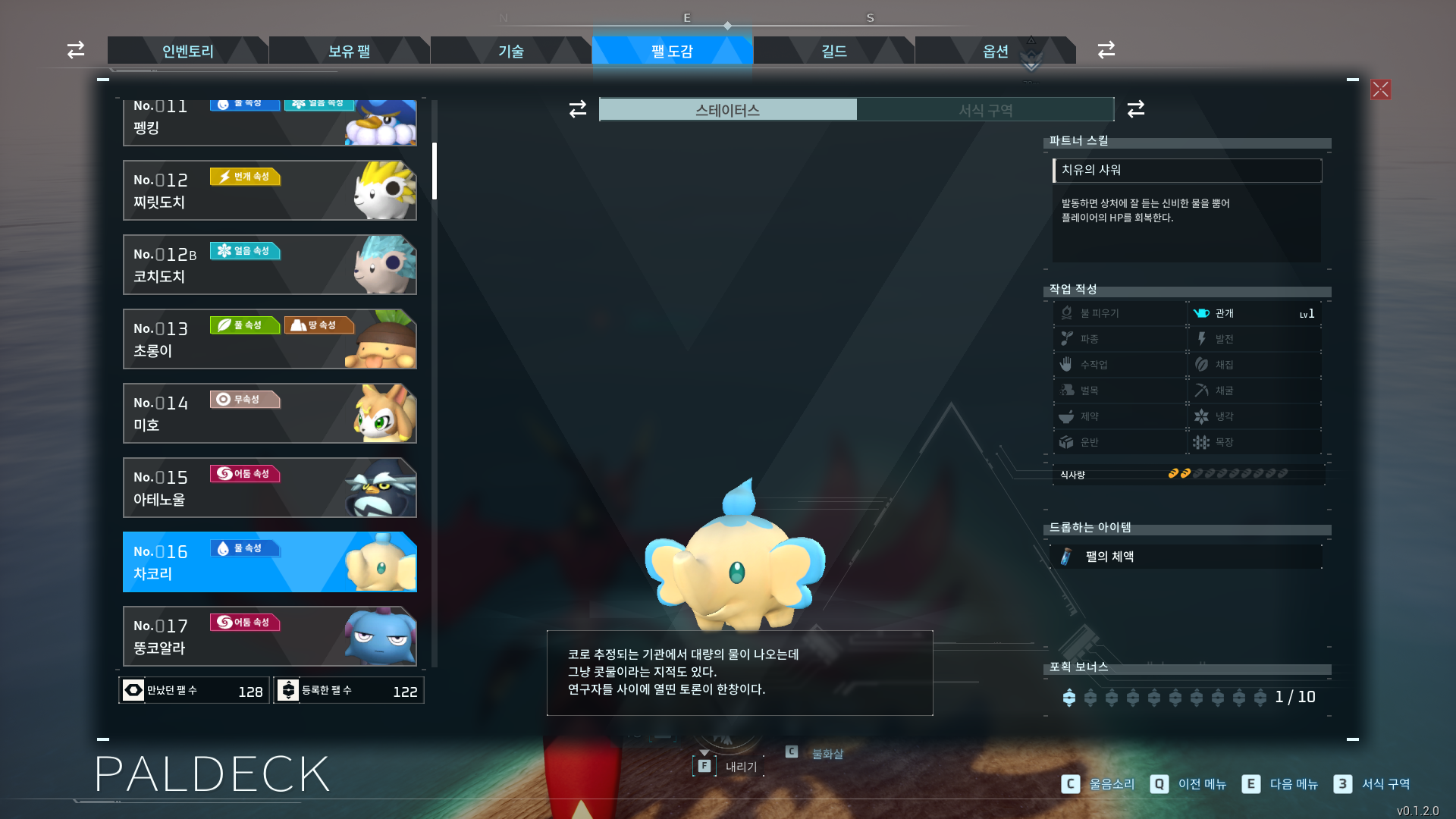
Task: Click the 수작업 handiwork icon
Action: 1066,364
